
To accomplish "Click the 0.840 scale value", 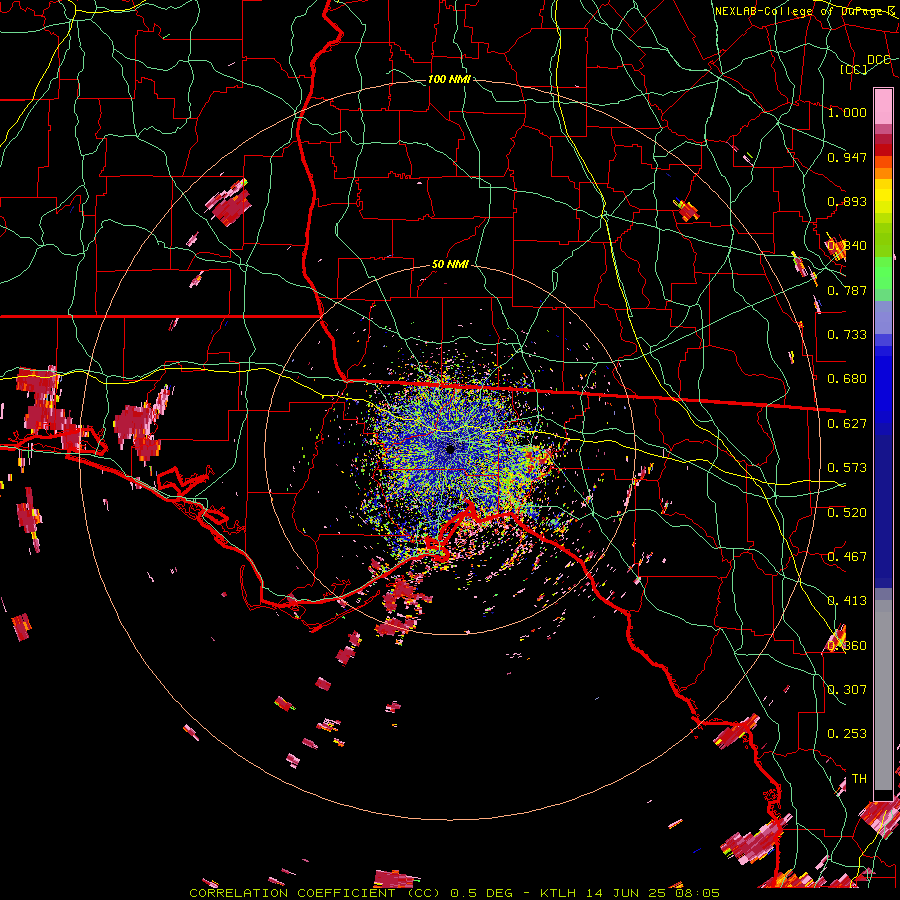I will [x=847, y=246].
